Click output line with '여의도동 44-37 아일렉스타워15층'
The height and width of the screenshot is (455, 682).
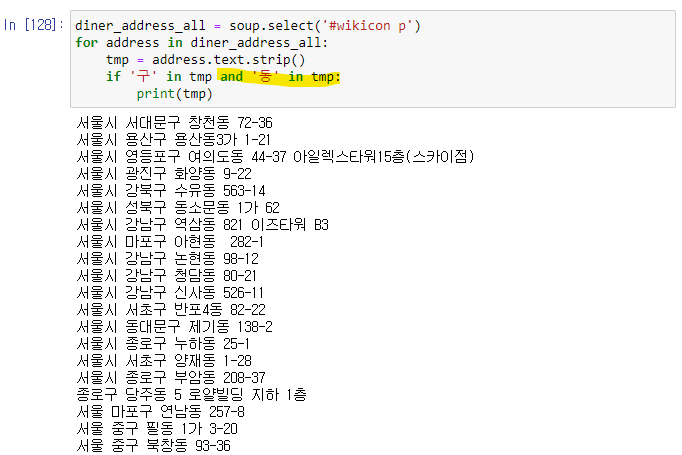(x=275, y=157)
